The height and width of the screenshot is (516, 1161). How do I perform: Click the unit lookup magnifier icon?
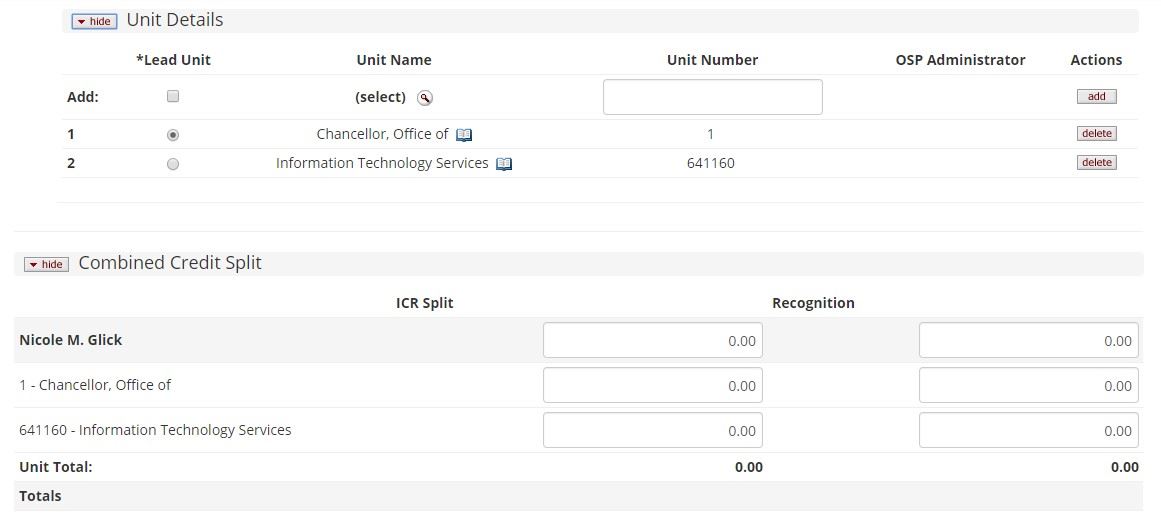click(425, 98)
